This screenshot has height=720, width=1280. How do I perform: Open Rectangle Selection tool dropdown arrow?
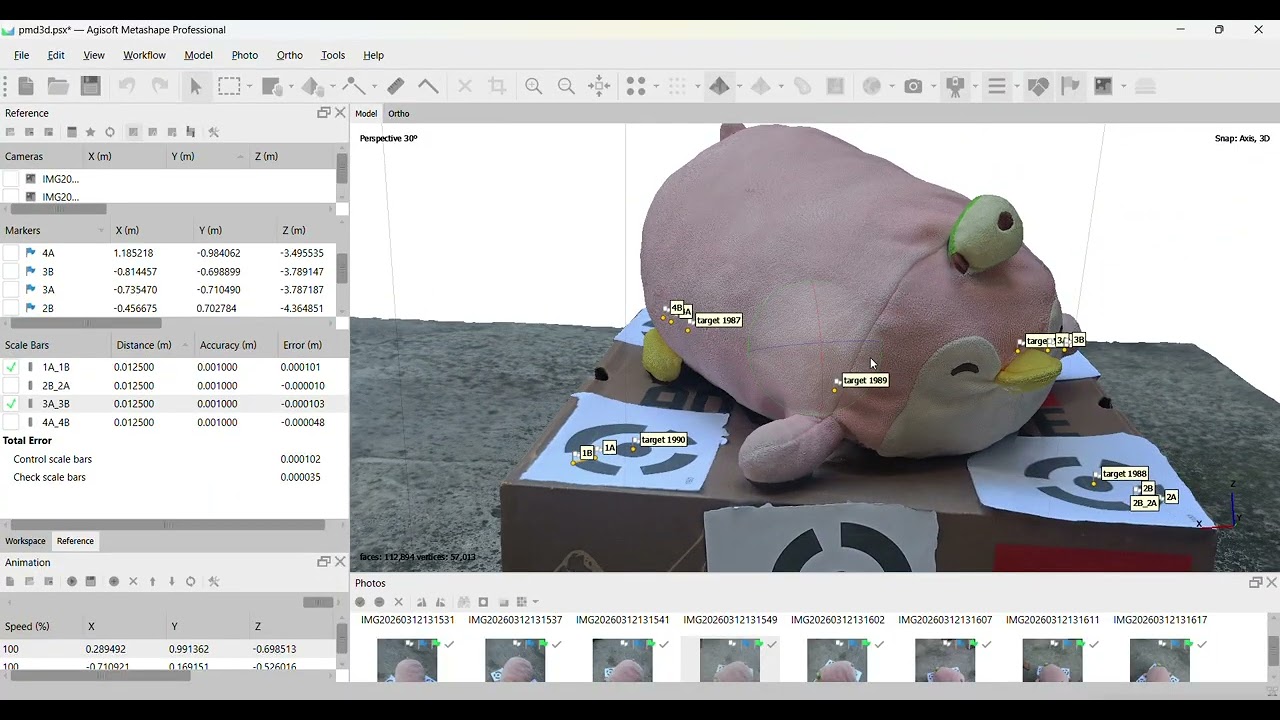coord(249,86)
